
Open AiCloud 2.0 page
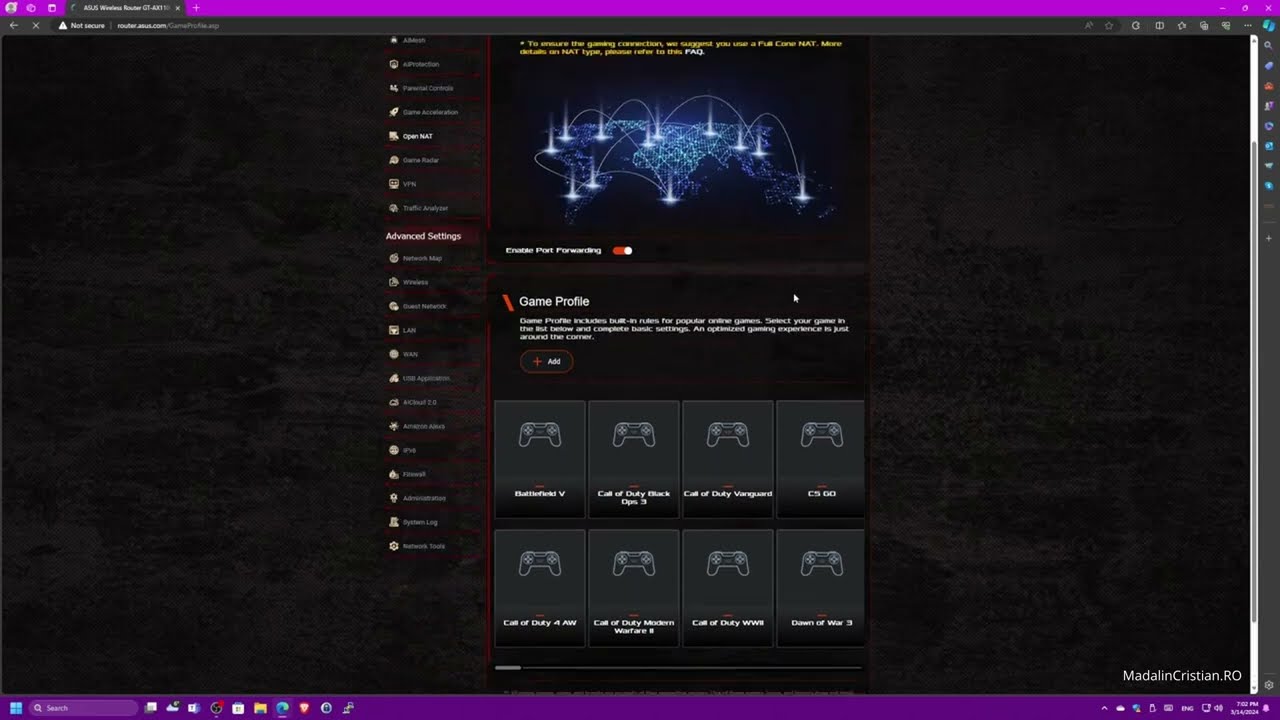pyautogui.click(x=420, y=402)
